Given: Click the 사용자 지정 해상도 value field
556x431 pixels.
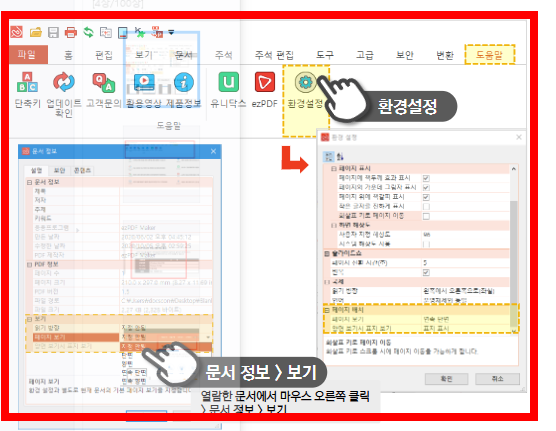Looking at the screenshot, I should click(x=466, y=234).
